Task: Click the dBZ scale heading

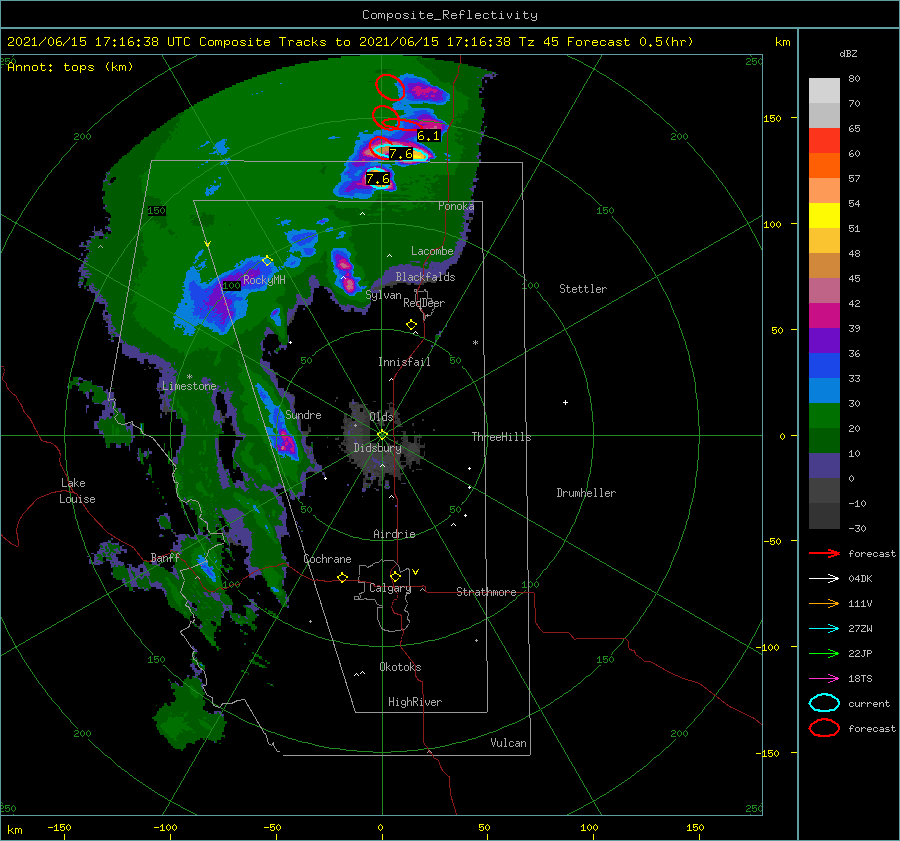Action: click(848, 53)
